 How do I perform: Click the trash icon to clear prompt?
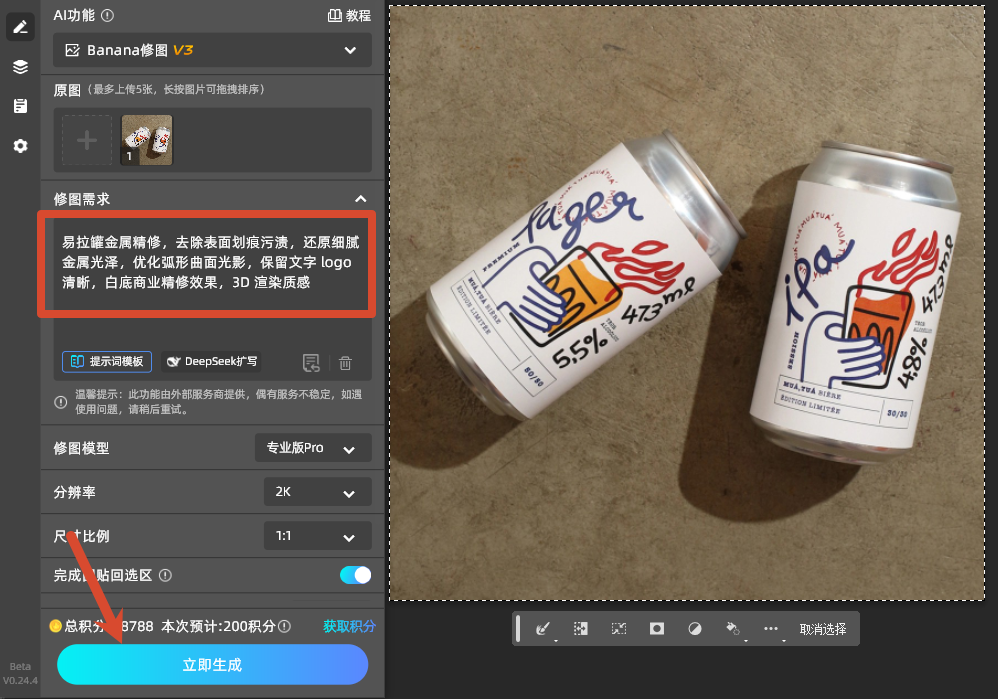click(346, 363)
